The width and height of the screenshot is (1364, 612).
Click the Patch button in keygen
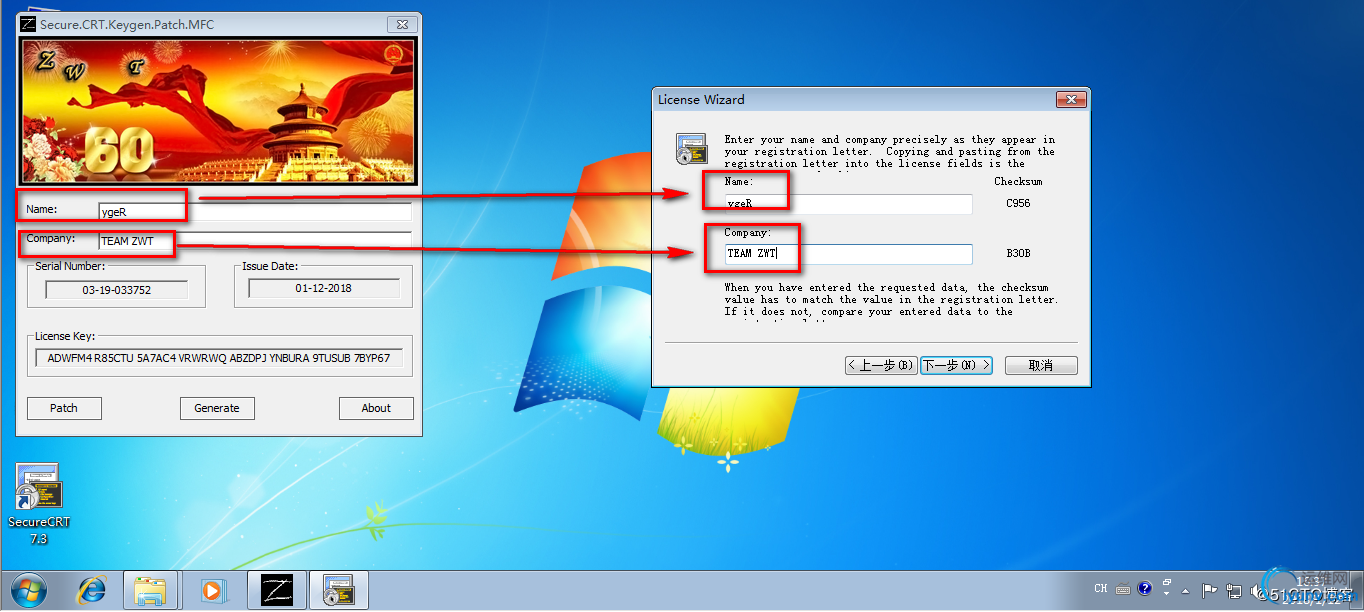[x=64, y=408]
